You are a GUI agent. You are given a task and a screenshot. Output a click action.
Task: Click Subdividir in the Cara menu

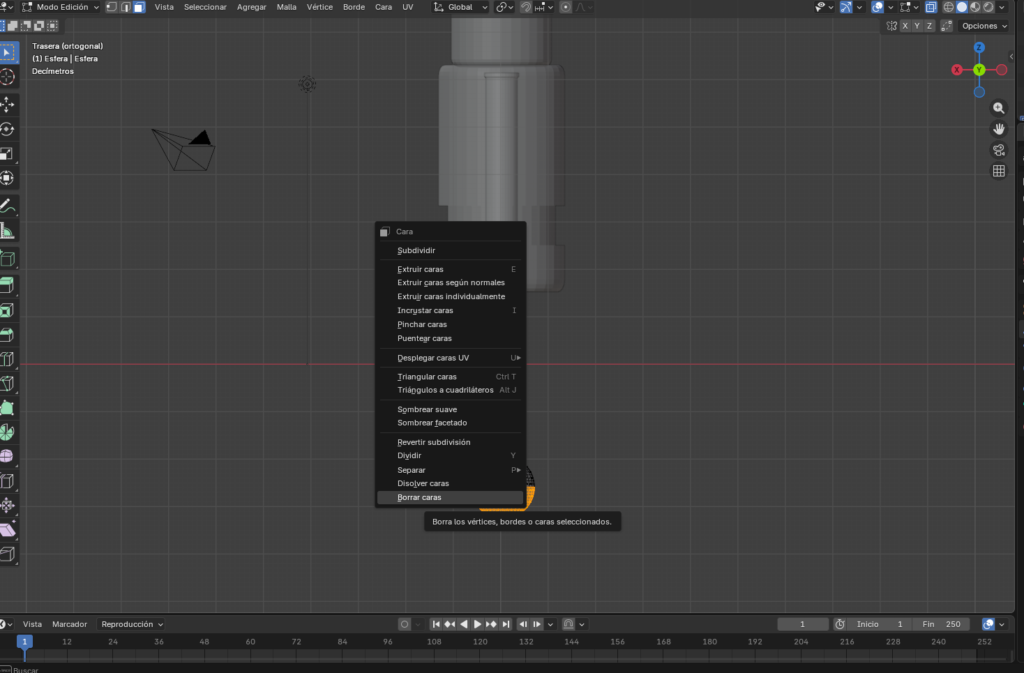click(x=416, y=250)
